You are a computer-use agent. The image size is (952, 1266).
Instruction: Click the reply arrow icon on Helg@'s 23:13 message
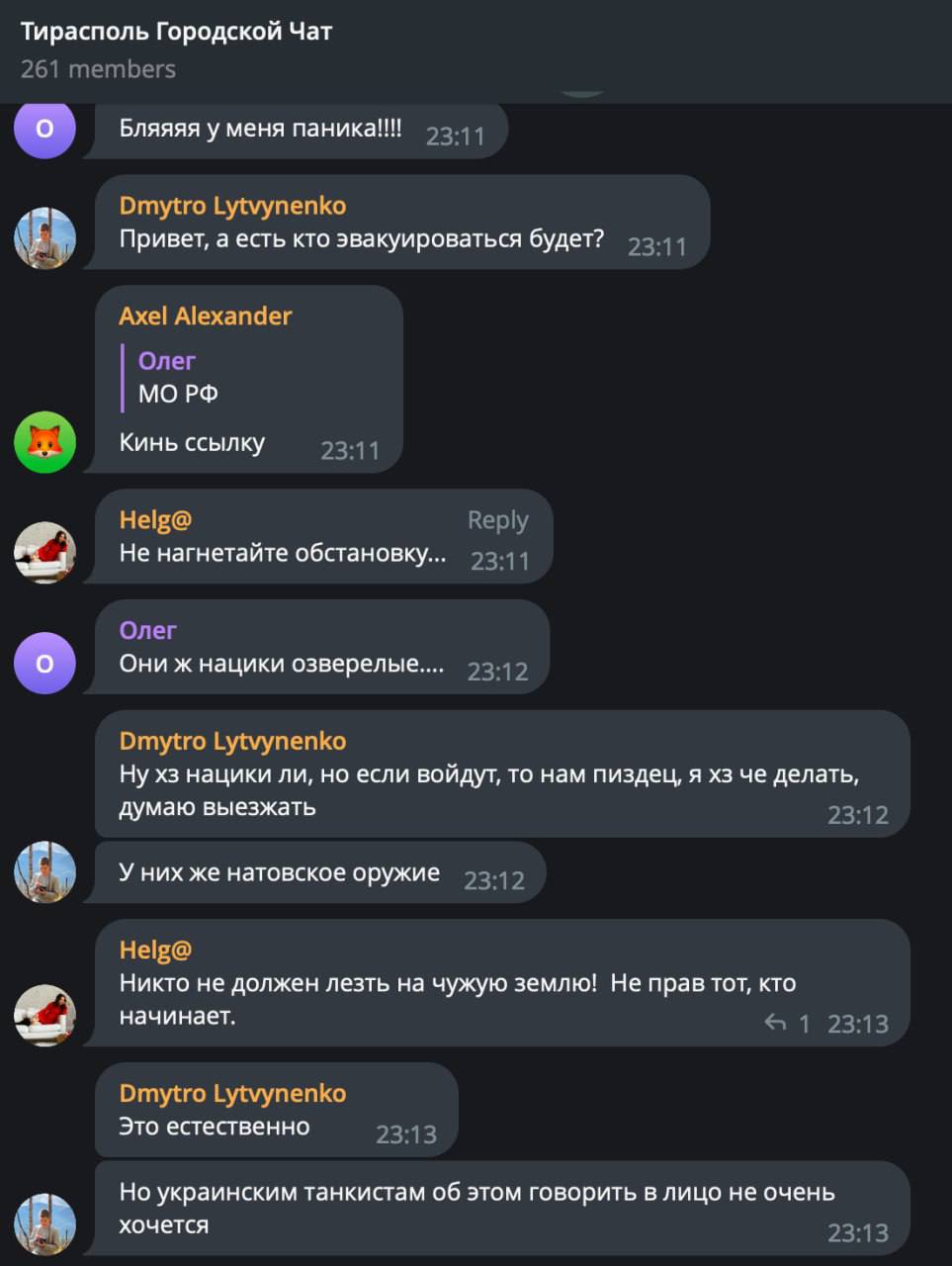(775, 1023)
